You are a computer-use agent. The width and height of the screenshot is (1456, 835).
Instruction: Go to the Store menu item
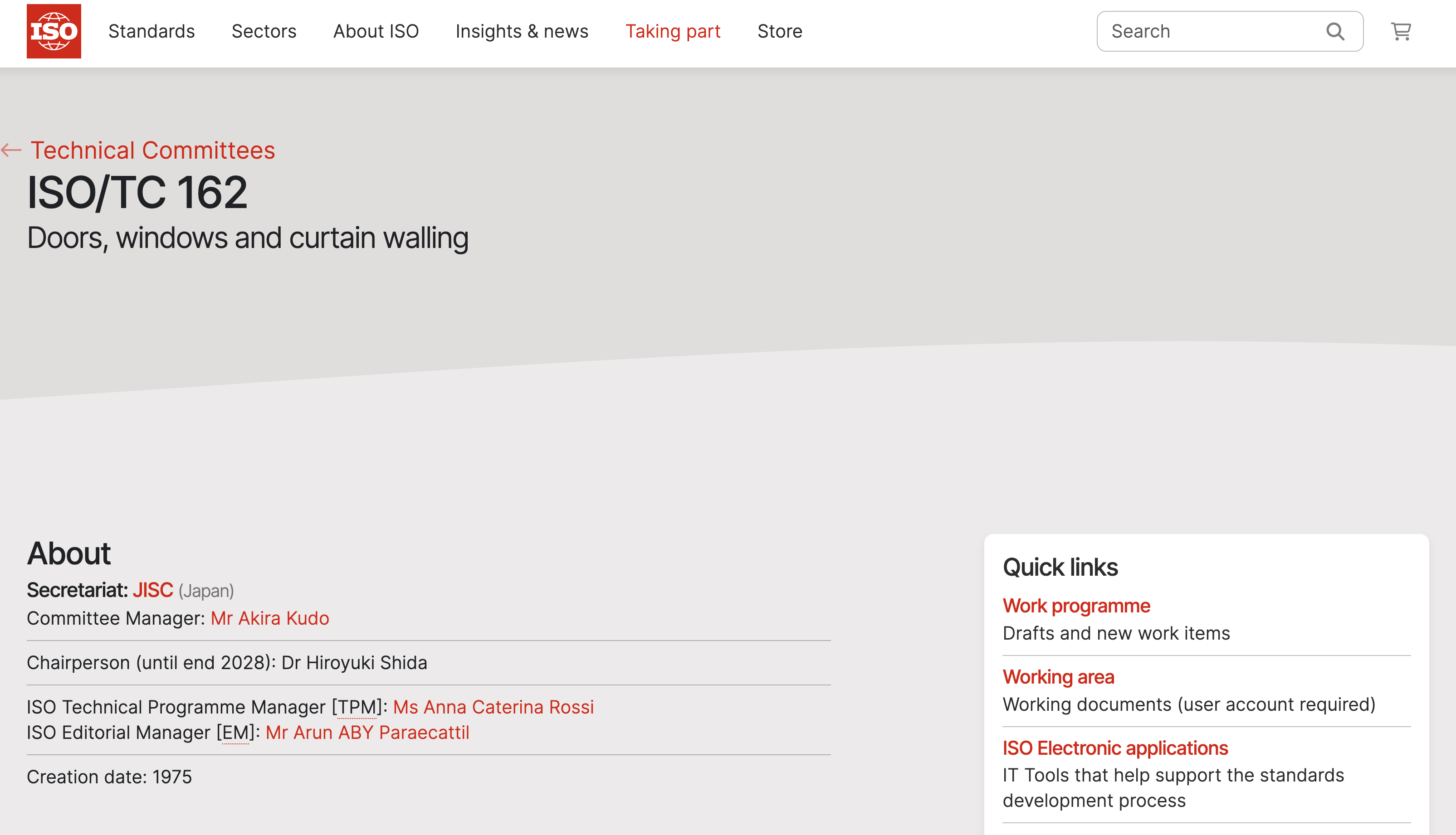tap(780, 31)
